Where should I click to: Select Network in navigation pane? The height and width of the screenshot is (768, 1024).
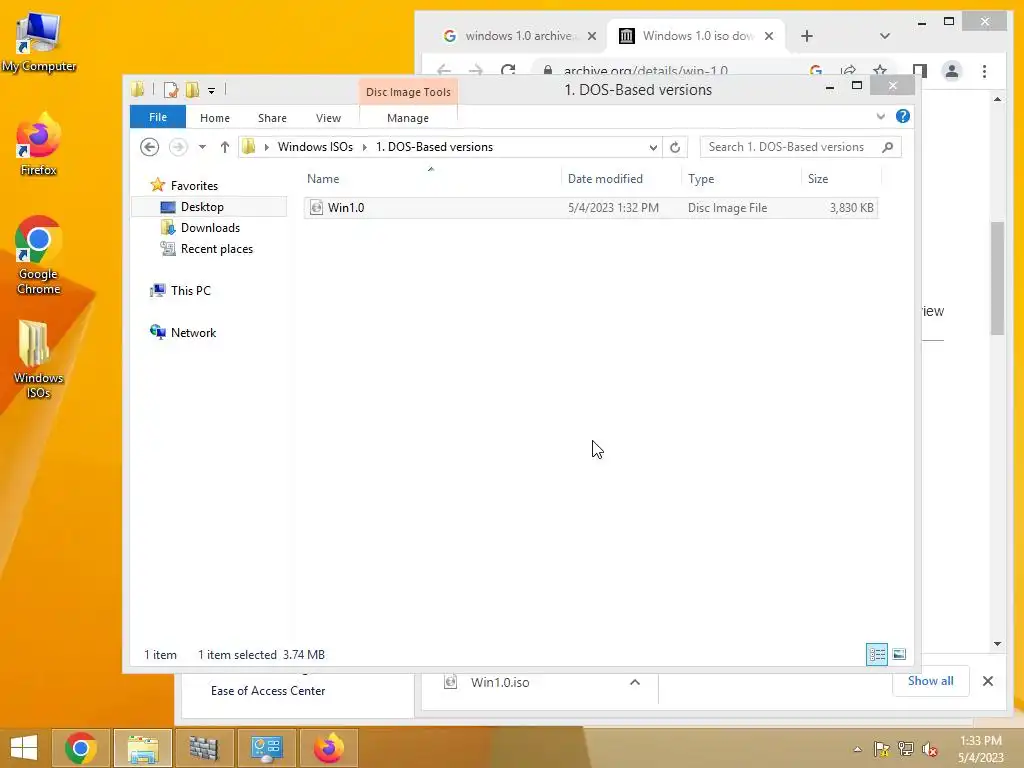[x=193, y=332]
